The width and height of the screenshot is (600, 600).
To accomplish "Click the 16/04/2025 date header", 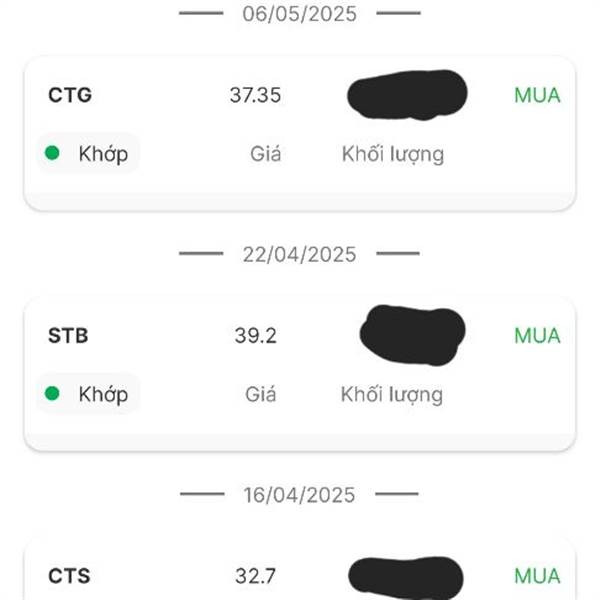I will 300,494.
